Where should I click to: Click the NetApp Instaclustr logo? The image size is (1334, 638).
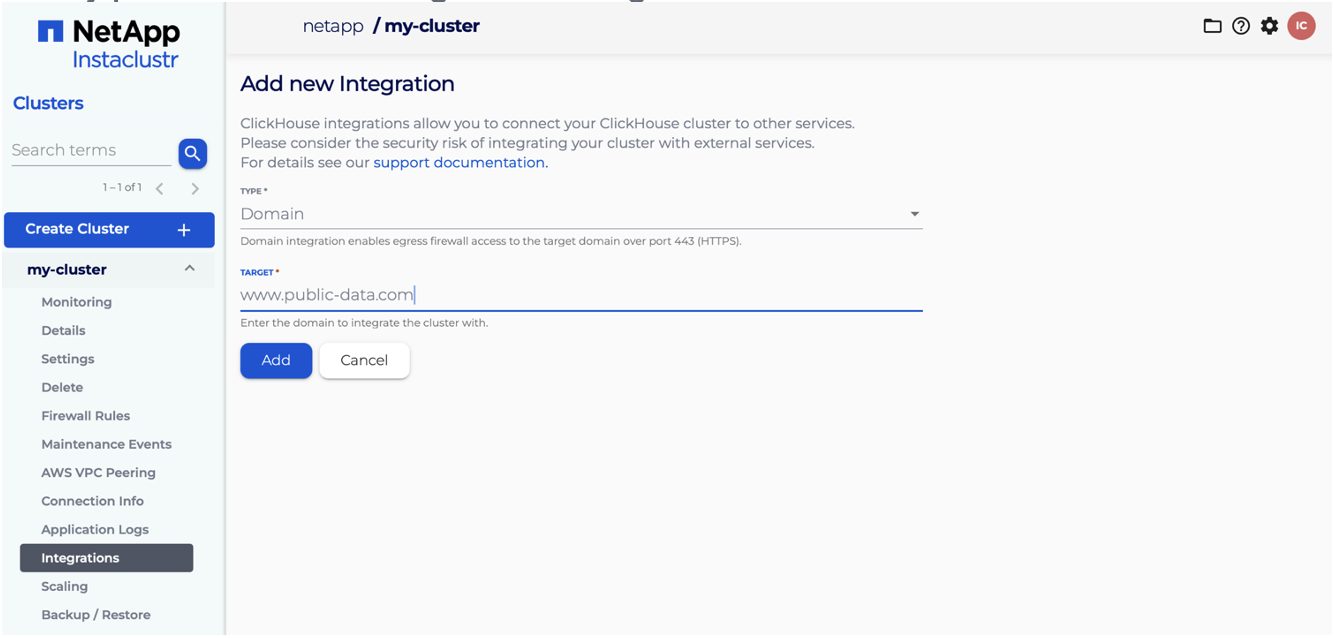[109, 45]
